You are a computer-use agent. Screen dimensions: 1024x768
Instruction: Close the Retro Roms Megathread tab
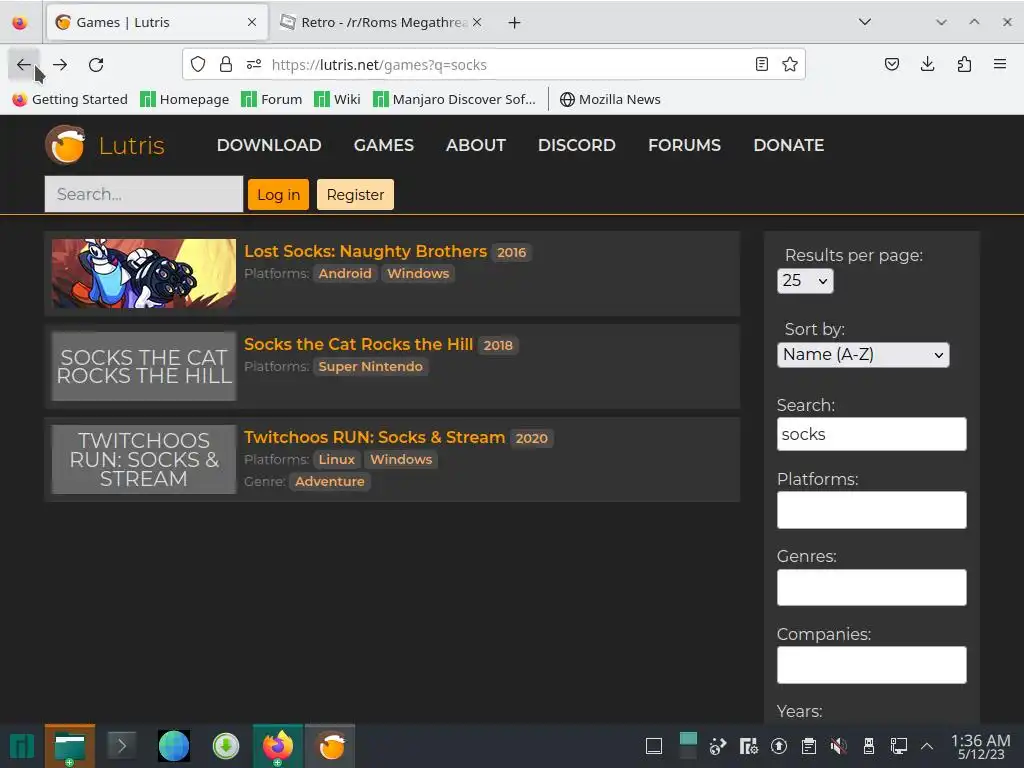(477, 22)
